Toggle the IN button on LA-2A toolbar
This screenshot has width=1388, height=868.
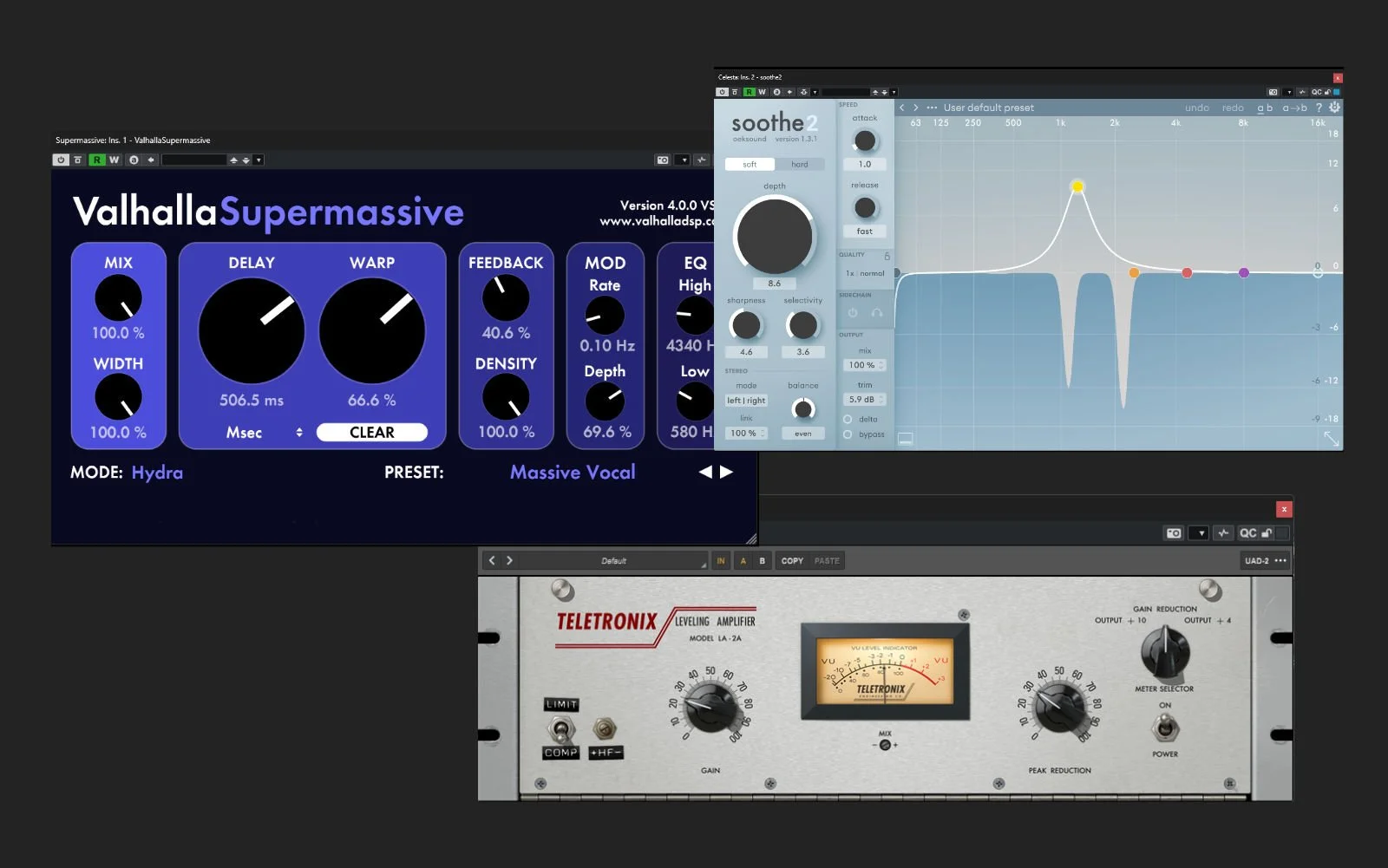[x=720, y=561]
